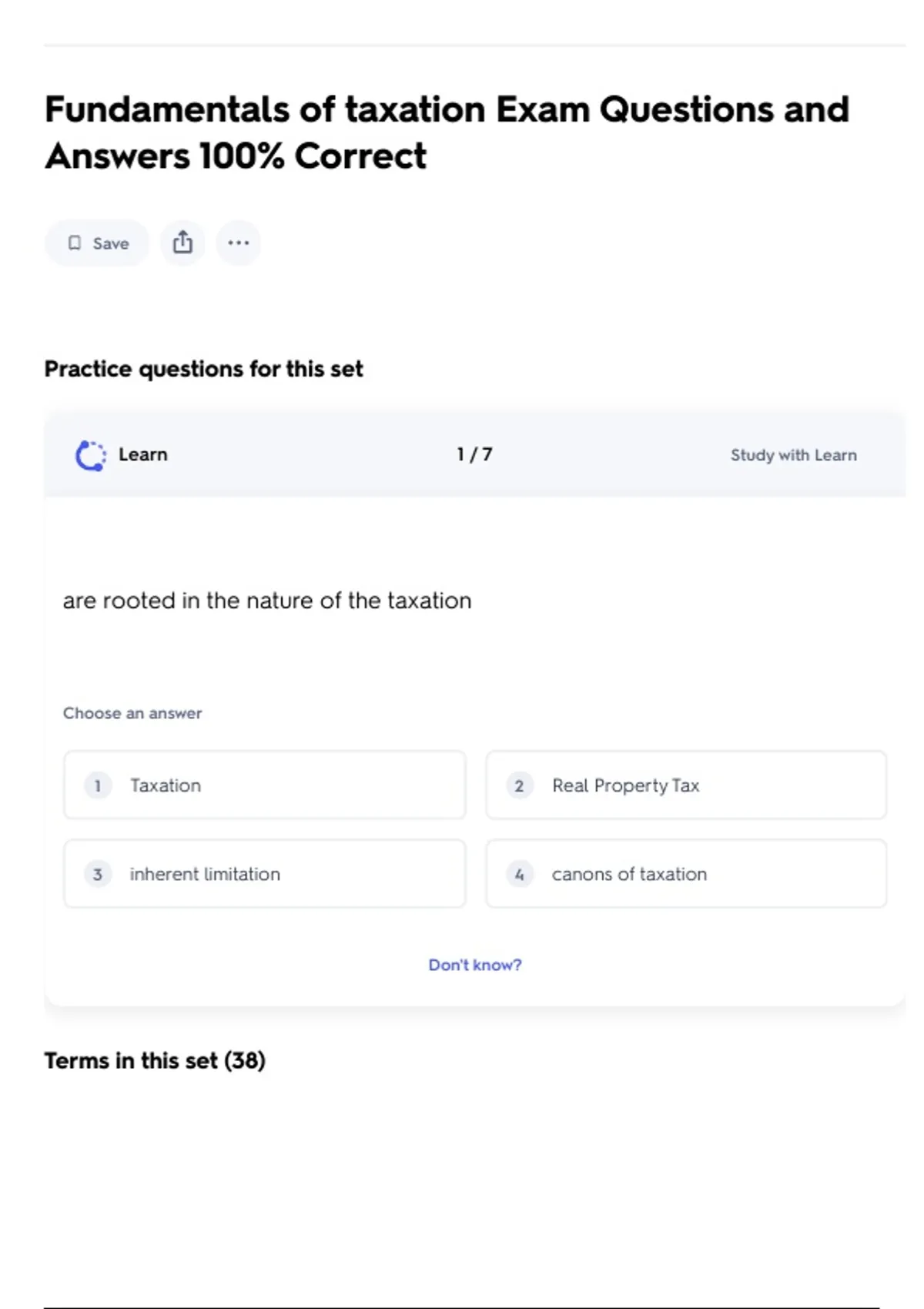Click the 'Terms in this set (38)' heading

pyautogui.click(x=155, y=1060)
